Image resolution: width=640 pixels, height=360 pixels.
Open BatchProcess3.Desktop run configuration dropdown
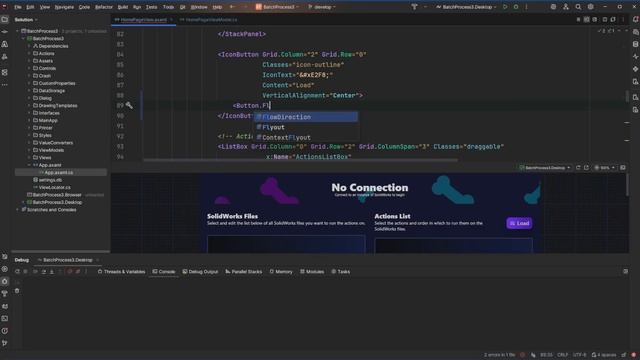coord(468,7)
